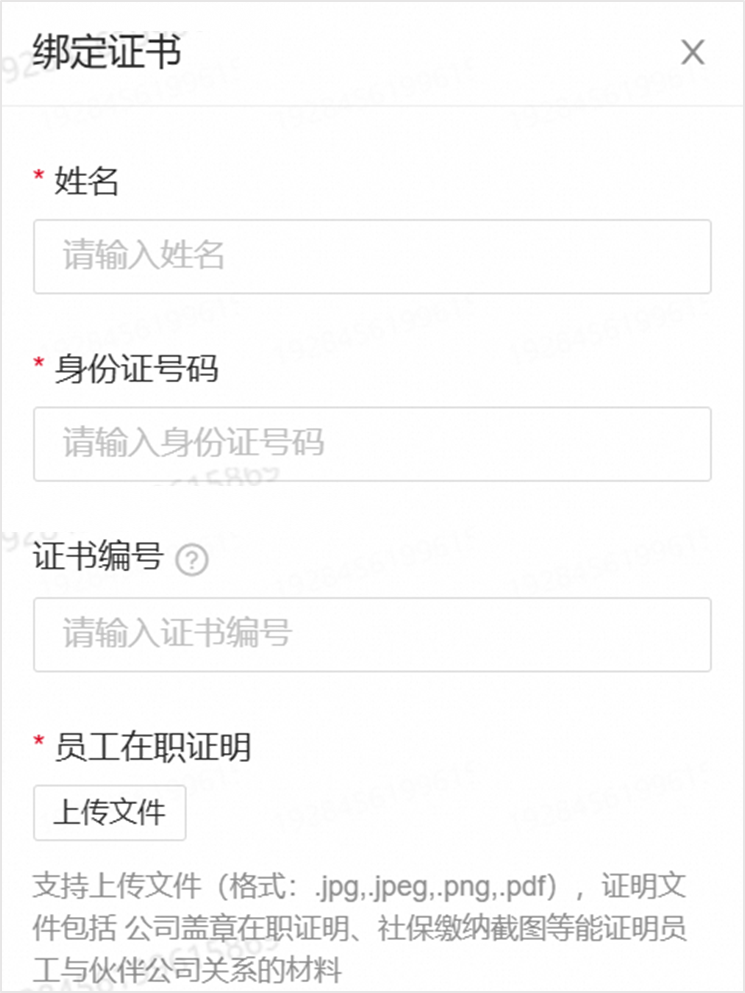Image resolution: width=745 pixels, height=993 pixels.
Task: Click the 姓名 field label
Action: coord(87,181)
